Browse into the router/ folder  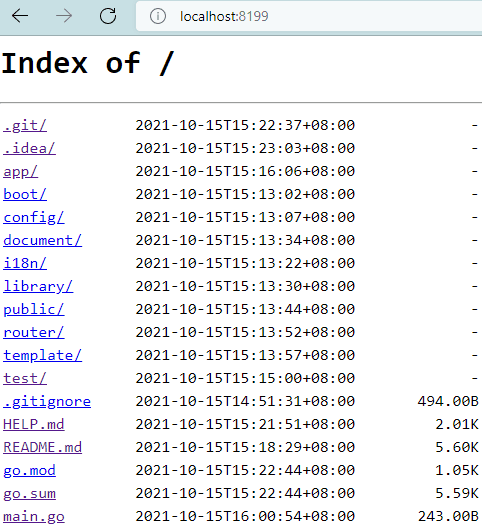click(x=34, y=333)
